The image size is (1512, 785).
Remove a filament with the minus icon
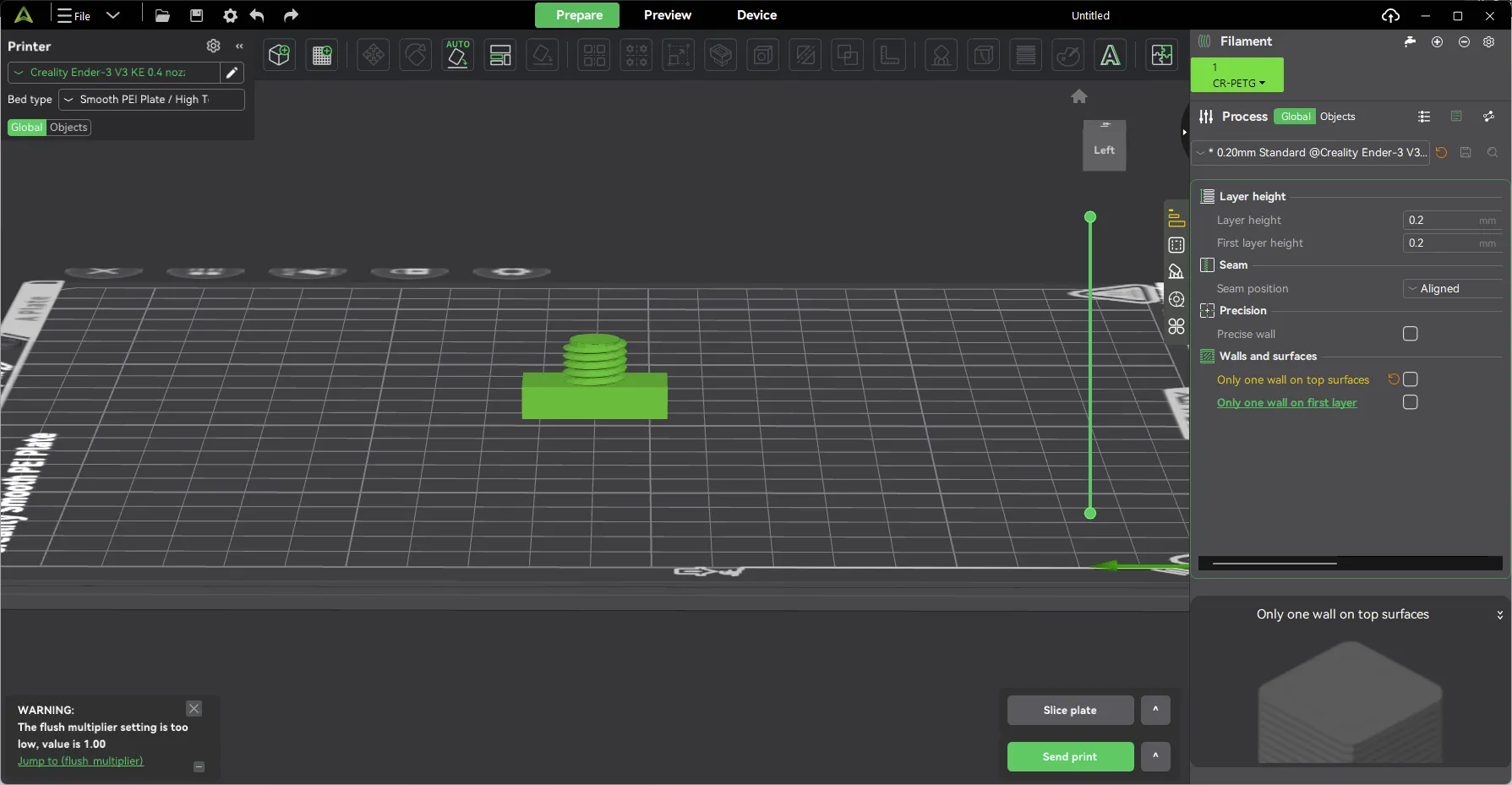point(1464,41)
